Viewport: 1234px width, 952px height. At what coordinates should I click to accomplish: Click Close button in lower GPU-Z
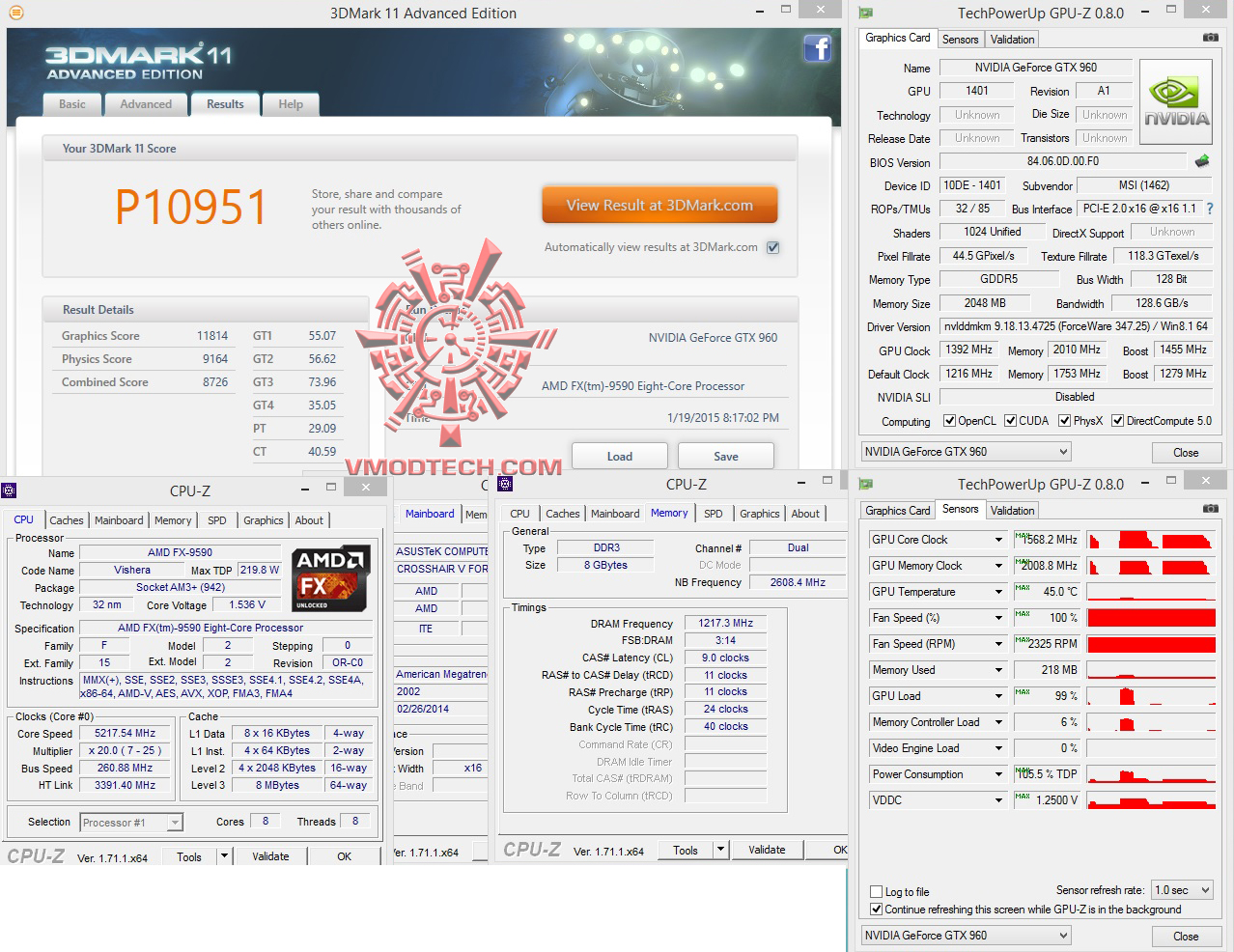1186,937
